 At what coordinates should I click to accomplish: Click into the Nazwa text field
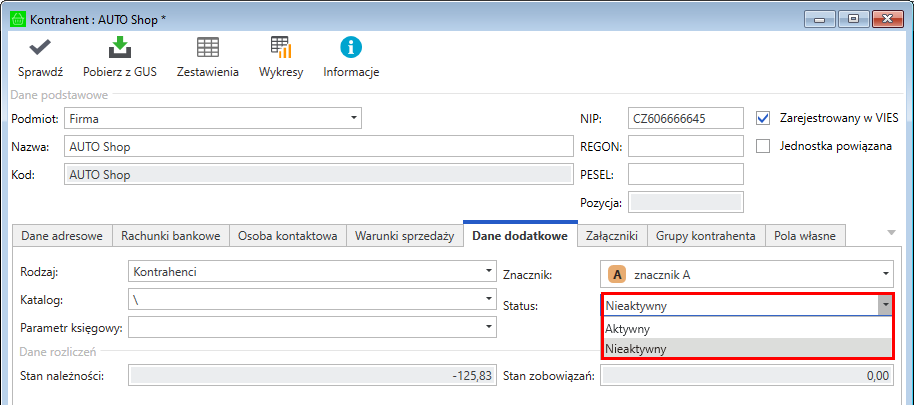tap(316, 146)
